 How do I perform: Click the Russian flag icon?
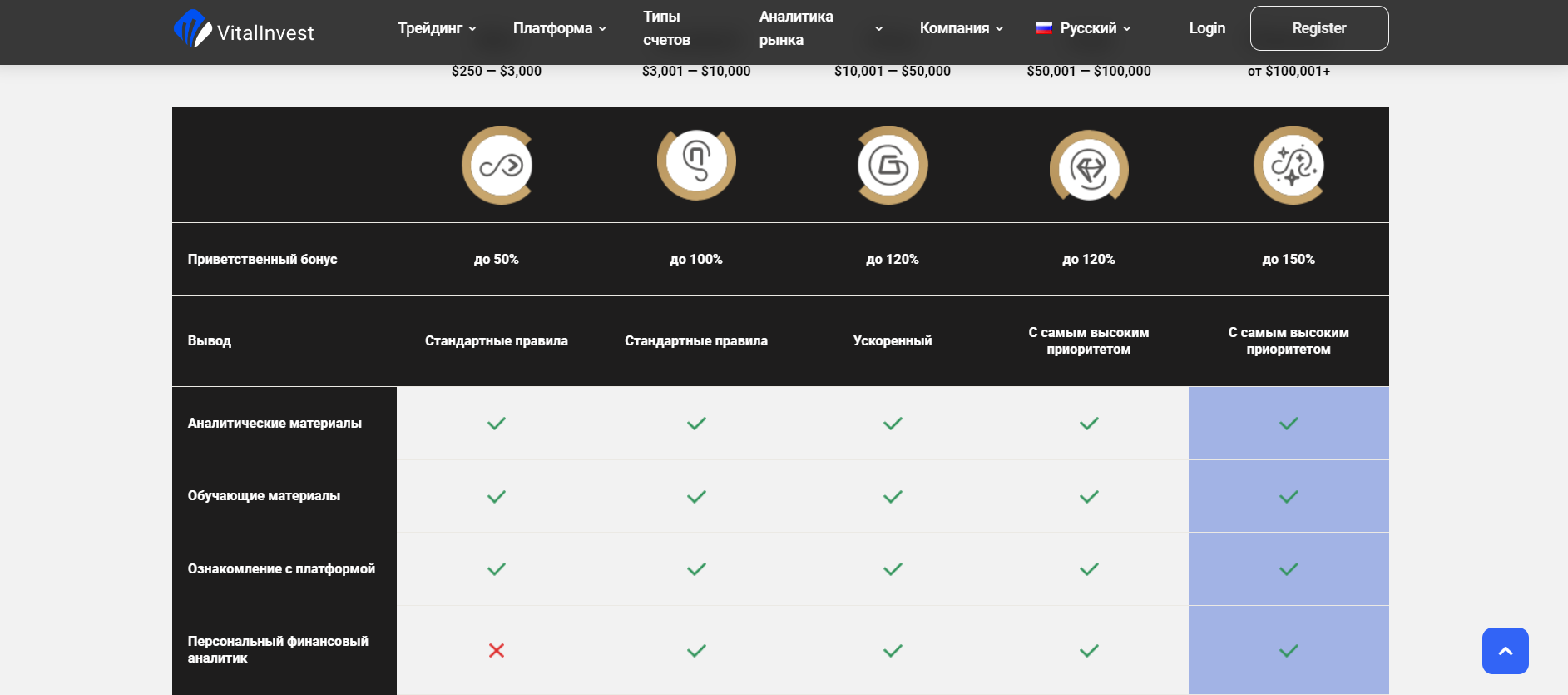click(1044, 27)
